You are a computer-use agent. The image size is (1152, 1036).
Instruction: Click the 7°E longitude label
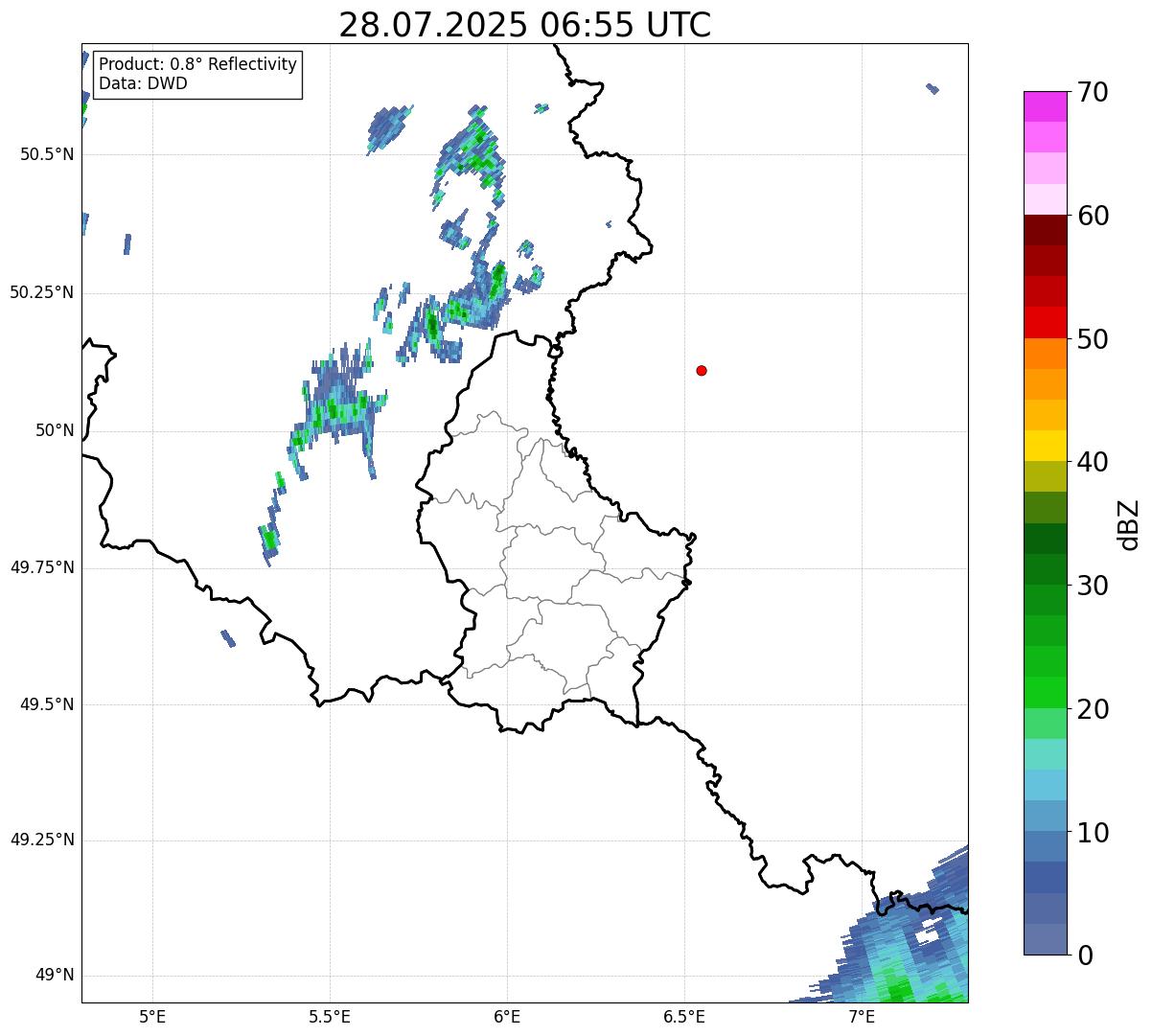point(862,1016)
